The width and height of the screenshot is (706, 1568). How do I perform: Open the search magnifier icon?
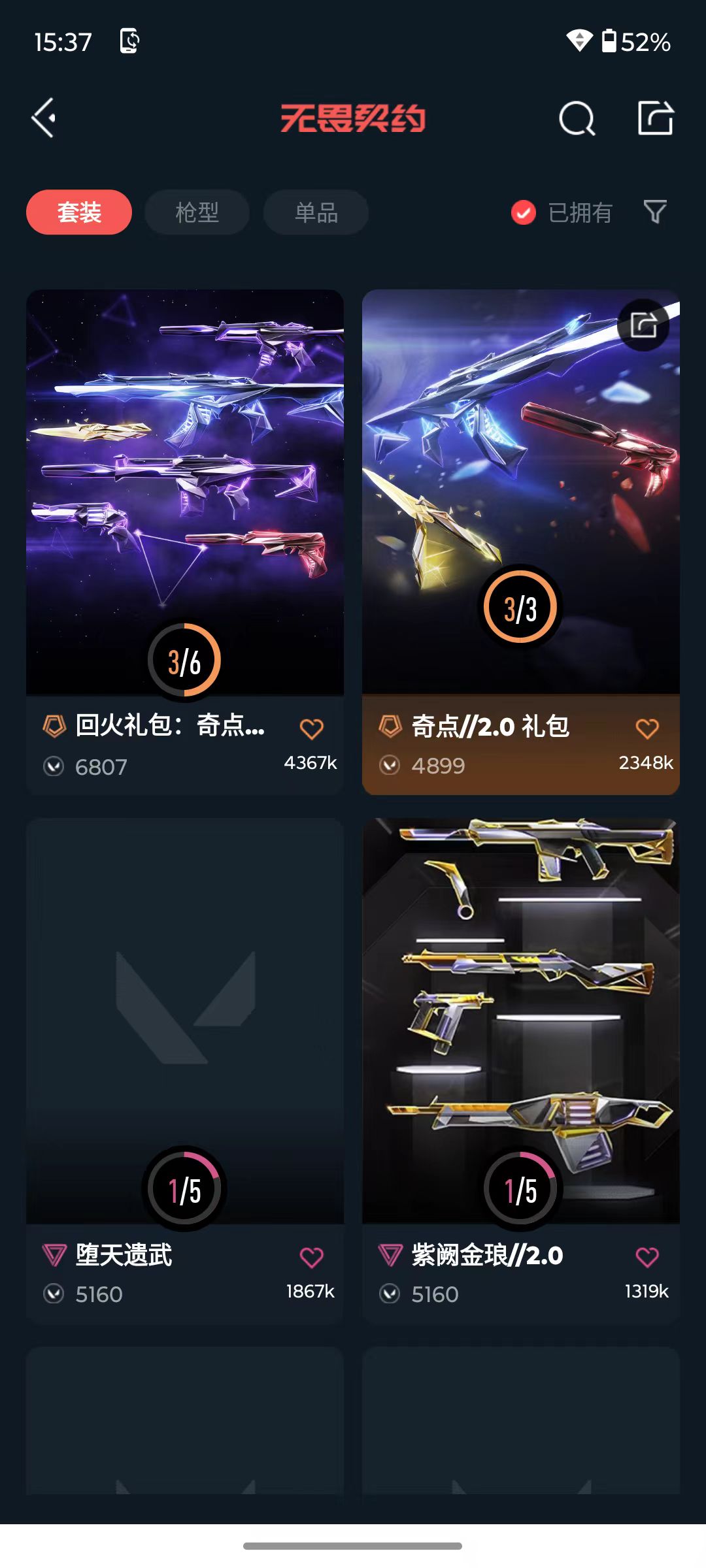(x=577, y=118)
